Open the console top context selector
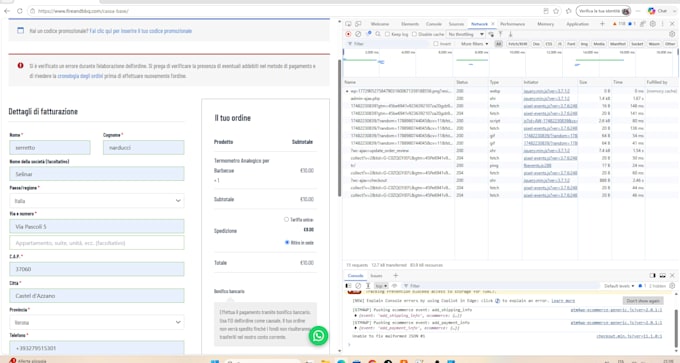The image size is (680, 363). pos(381,286)
